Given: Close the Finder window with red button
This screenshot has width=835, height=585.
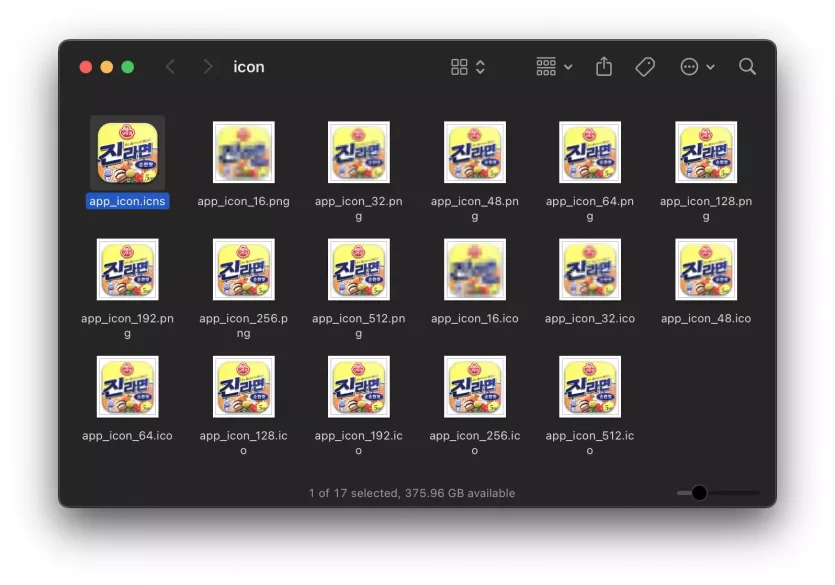Looking at the screenshot, I should click(x=86, y=67).
